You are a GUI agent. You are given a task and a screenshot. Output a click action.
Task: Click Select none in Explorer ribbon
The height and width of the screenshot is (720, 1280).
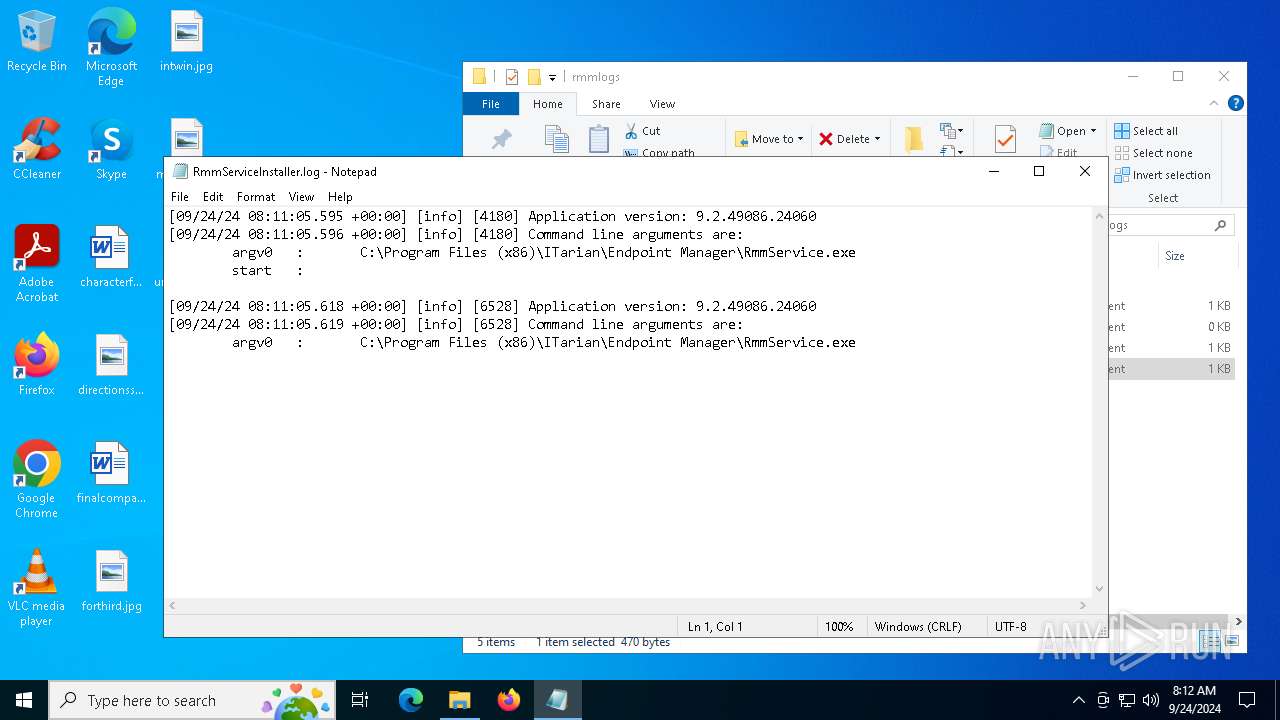click(x=1153, y=153)
